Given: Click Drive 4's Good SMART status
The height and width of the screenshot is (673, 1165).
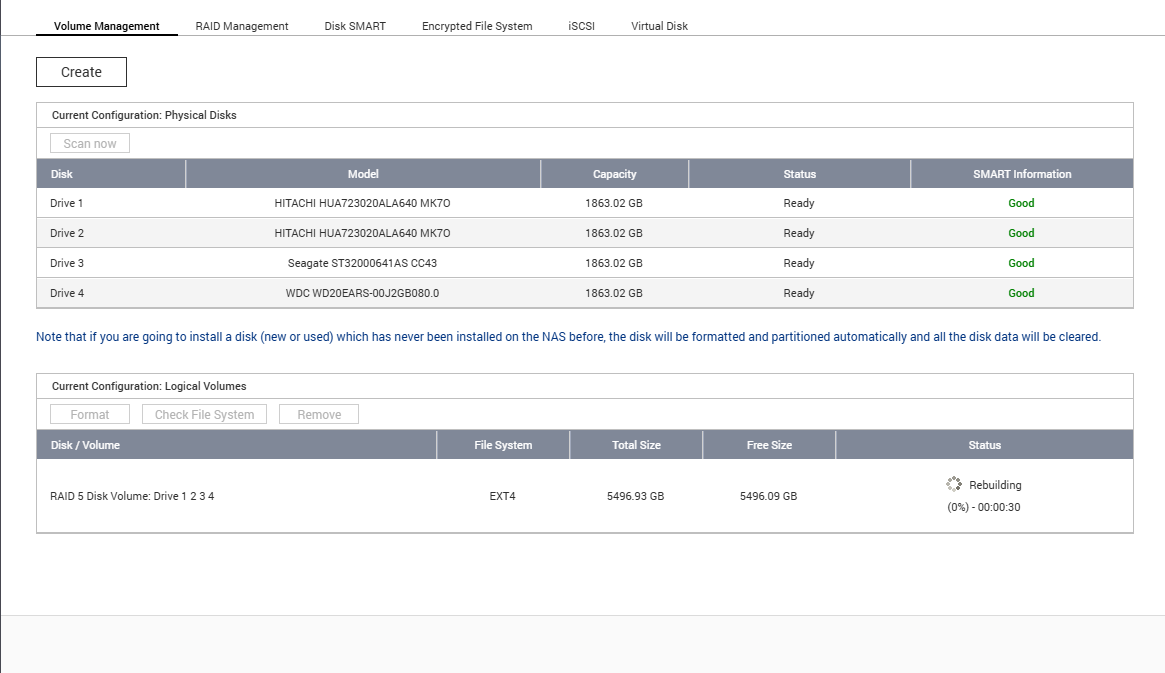Looking at the screenshot, I should click(x=1021, y=293).
